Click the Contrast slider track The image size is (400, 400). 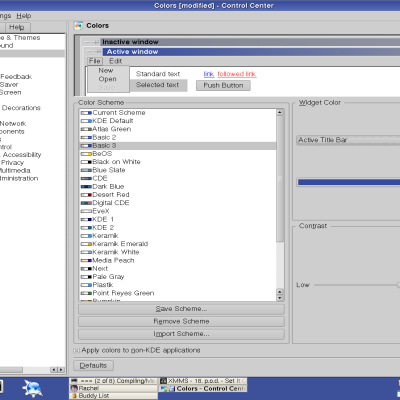point(357,285)
